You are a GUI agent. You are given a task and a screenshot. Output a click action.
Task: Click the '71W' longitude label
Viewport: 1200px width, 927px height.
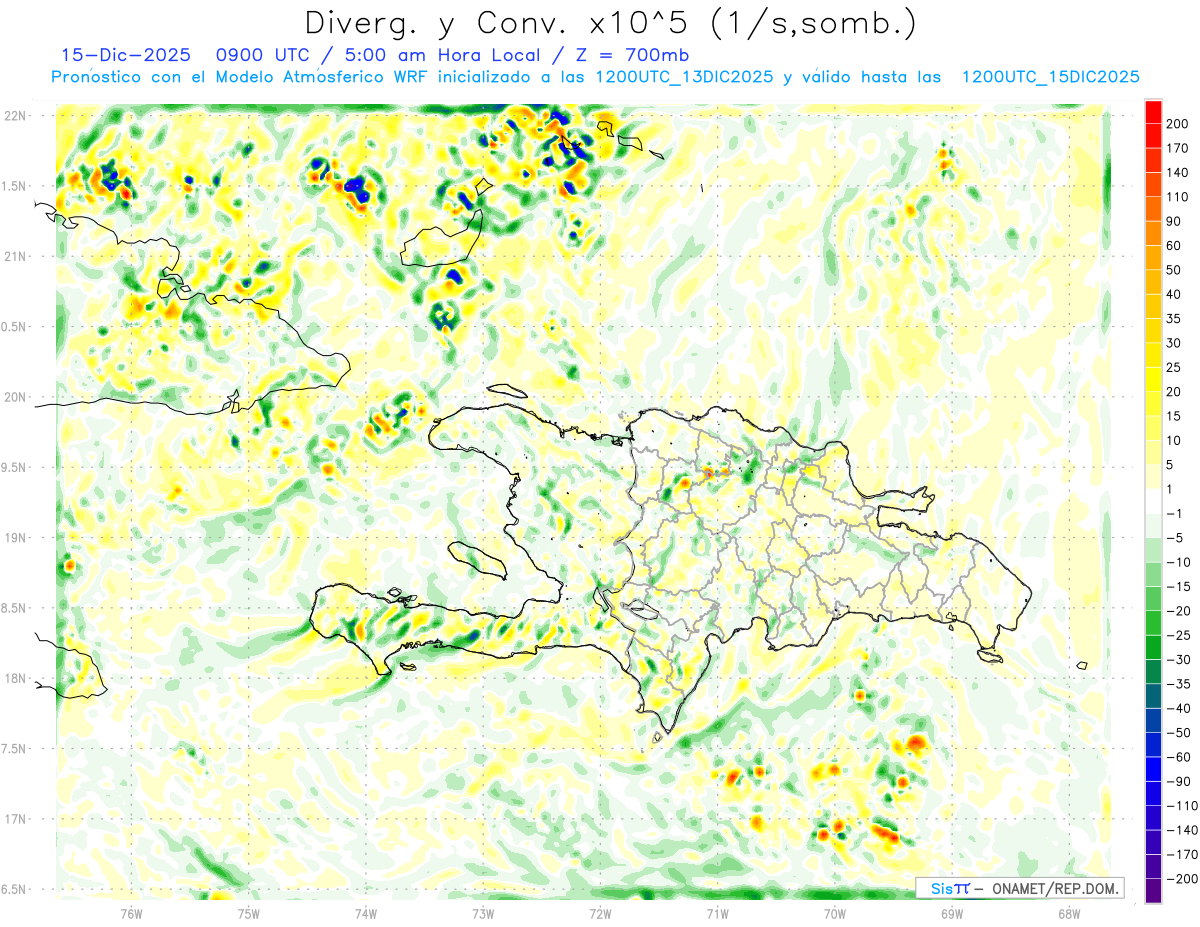click(717, 913)
